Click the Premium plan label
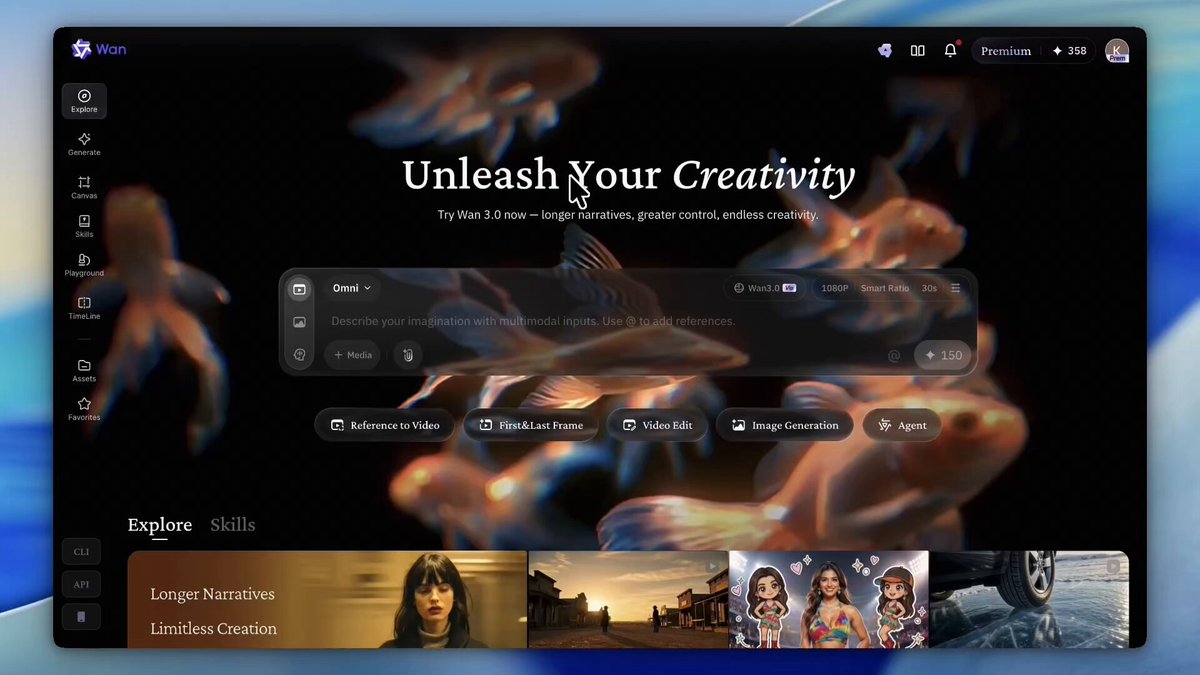Screen dimensions: 1200x675 click(x=1006, y=51)
